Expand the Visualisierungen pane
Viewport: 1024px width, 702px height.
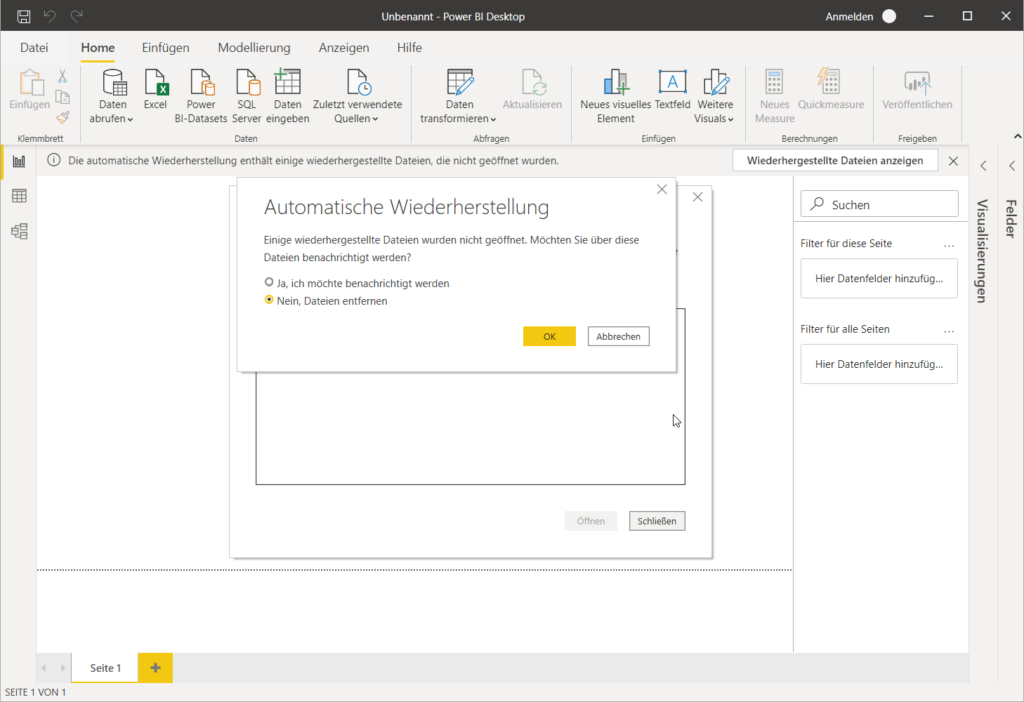tap(984, 166)
